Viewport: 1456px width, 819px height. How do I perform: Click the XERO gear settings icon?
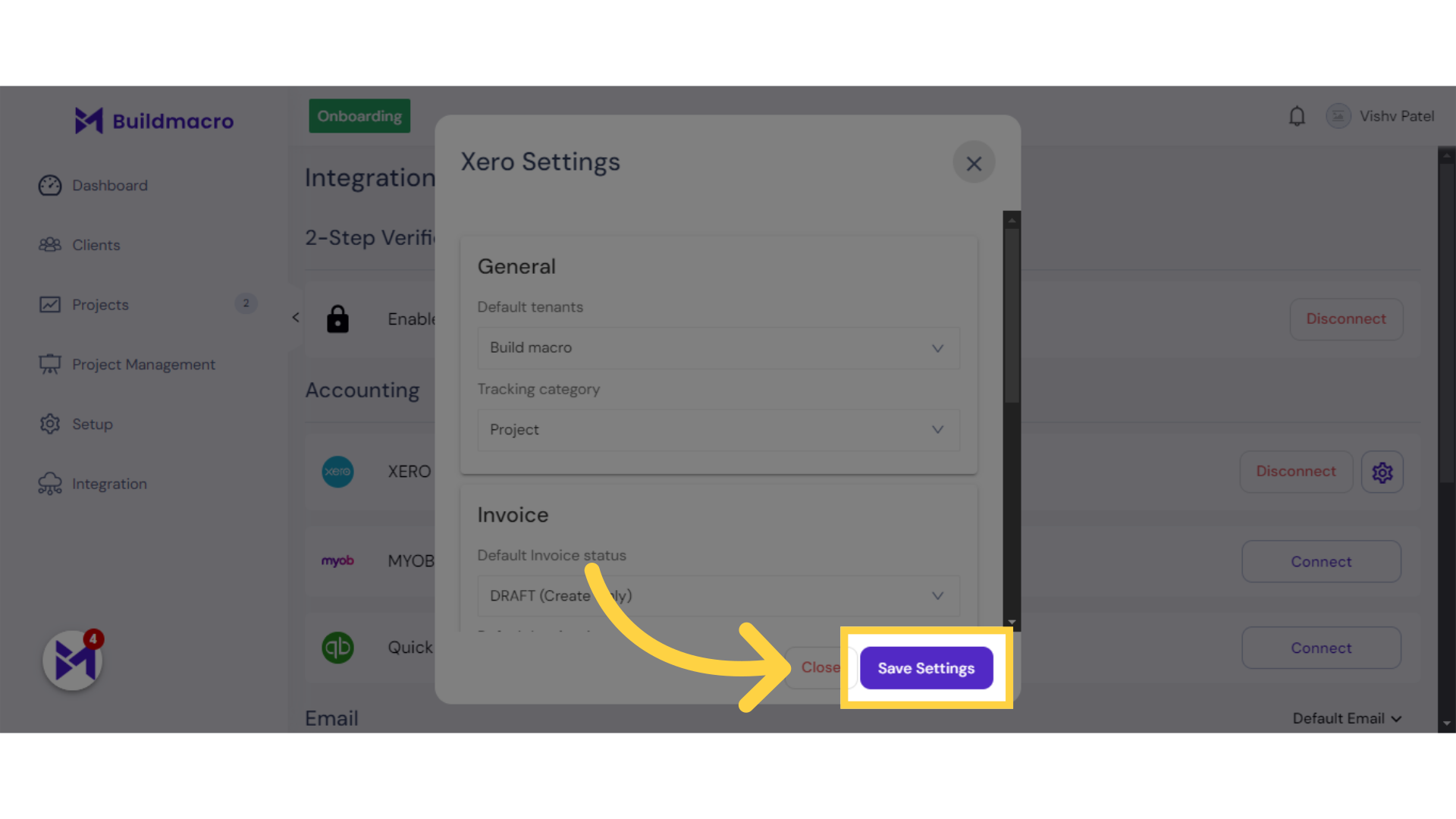coord(1383,472)
